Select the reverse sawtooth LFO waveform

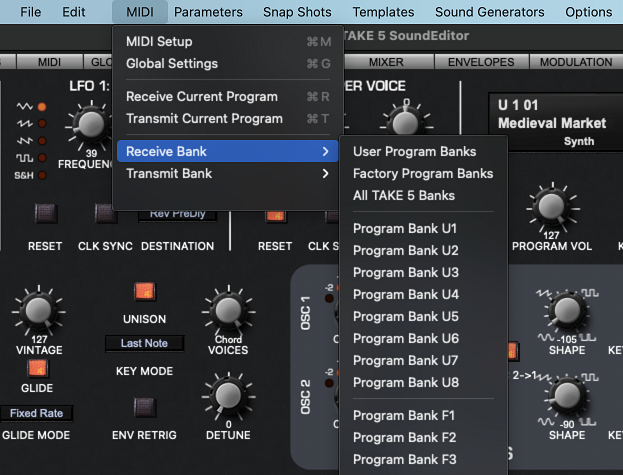(42, 140)
